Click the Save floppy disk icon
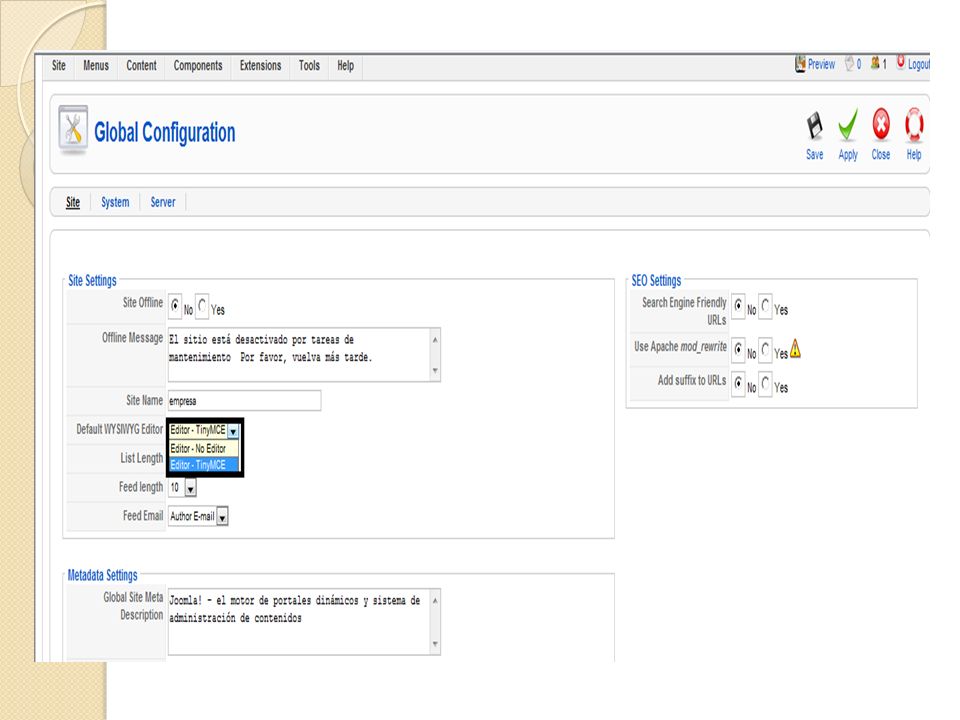This screenshot has height=720, width=960. (x=814, y=126)
